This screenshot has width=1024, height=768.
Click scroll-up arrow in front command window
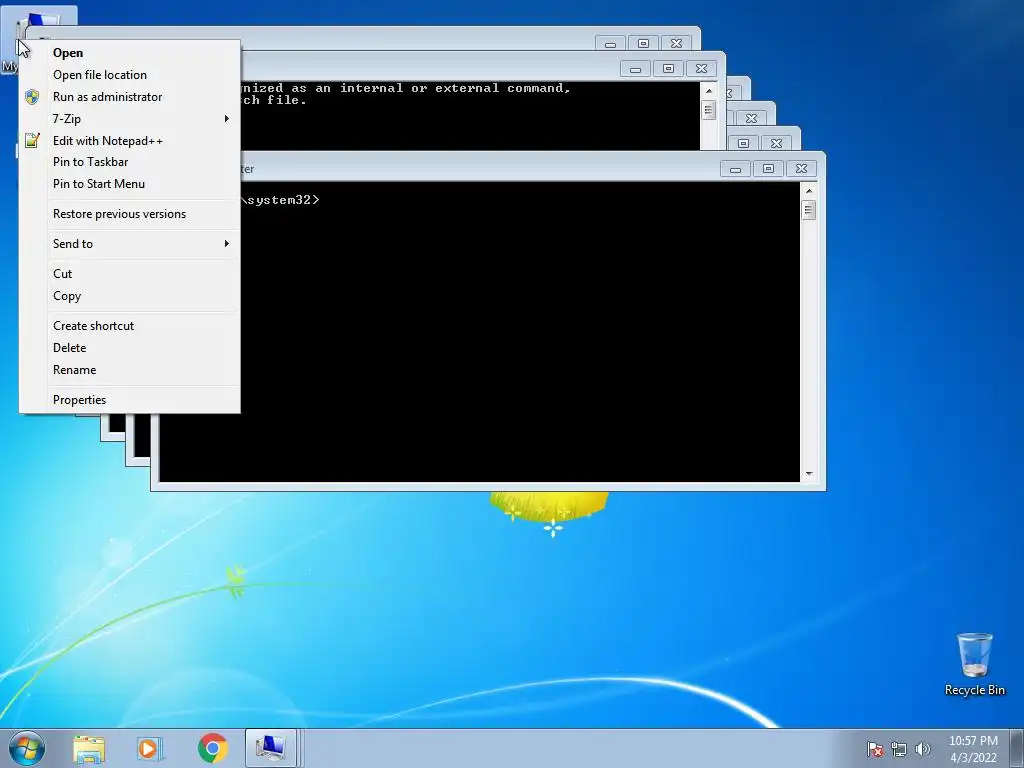(808, 191)
